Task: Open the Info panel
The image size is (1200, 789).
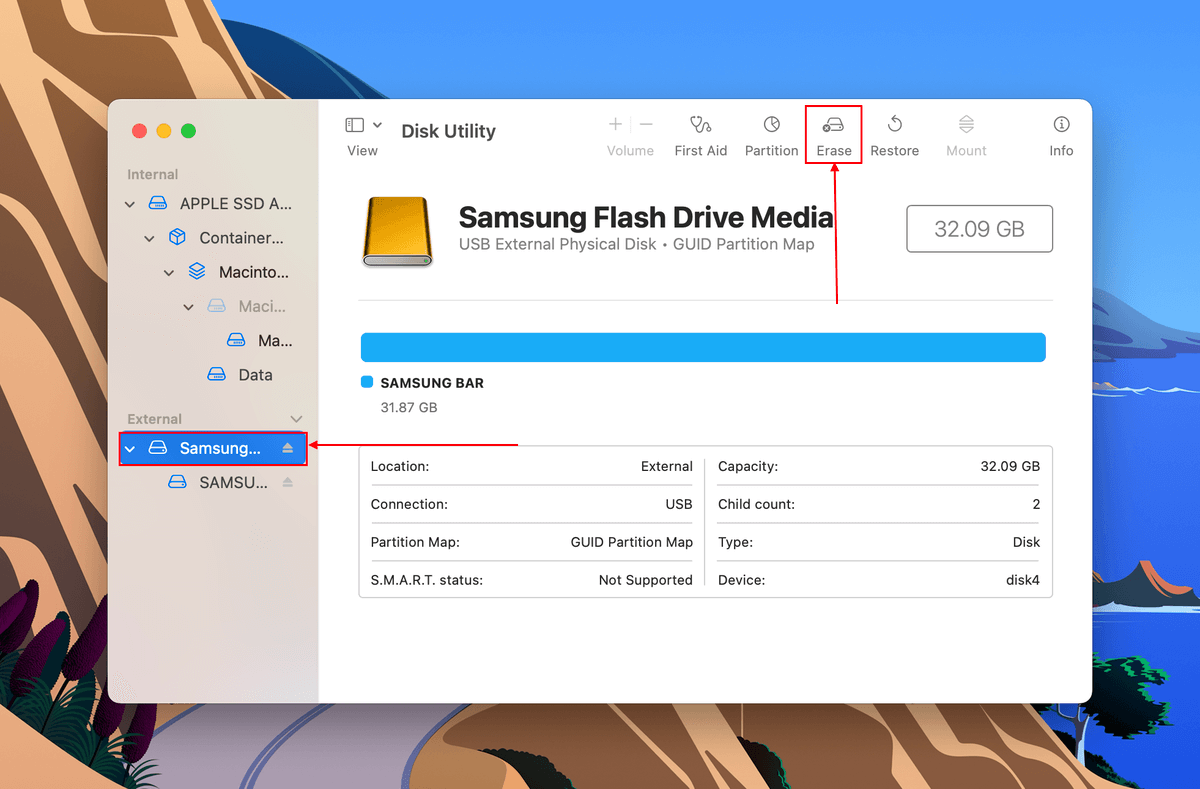Action: click(1061, 135)
